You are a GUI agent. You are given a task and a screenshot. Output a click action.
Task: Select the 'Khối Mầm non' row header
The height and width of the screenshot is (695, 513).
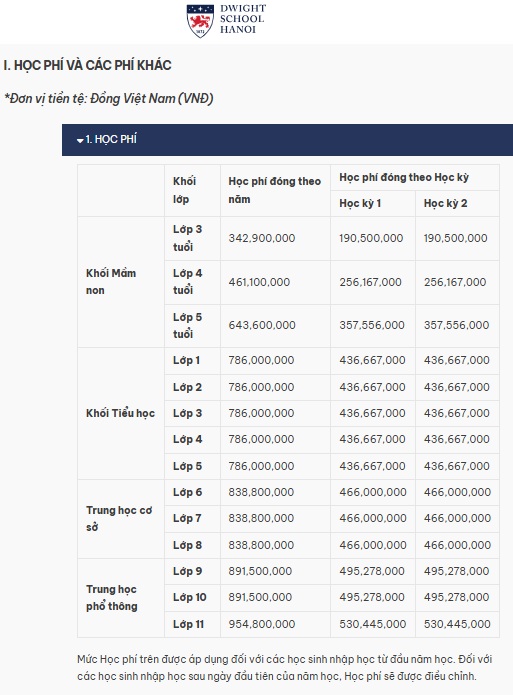click(x=111, y=281)
